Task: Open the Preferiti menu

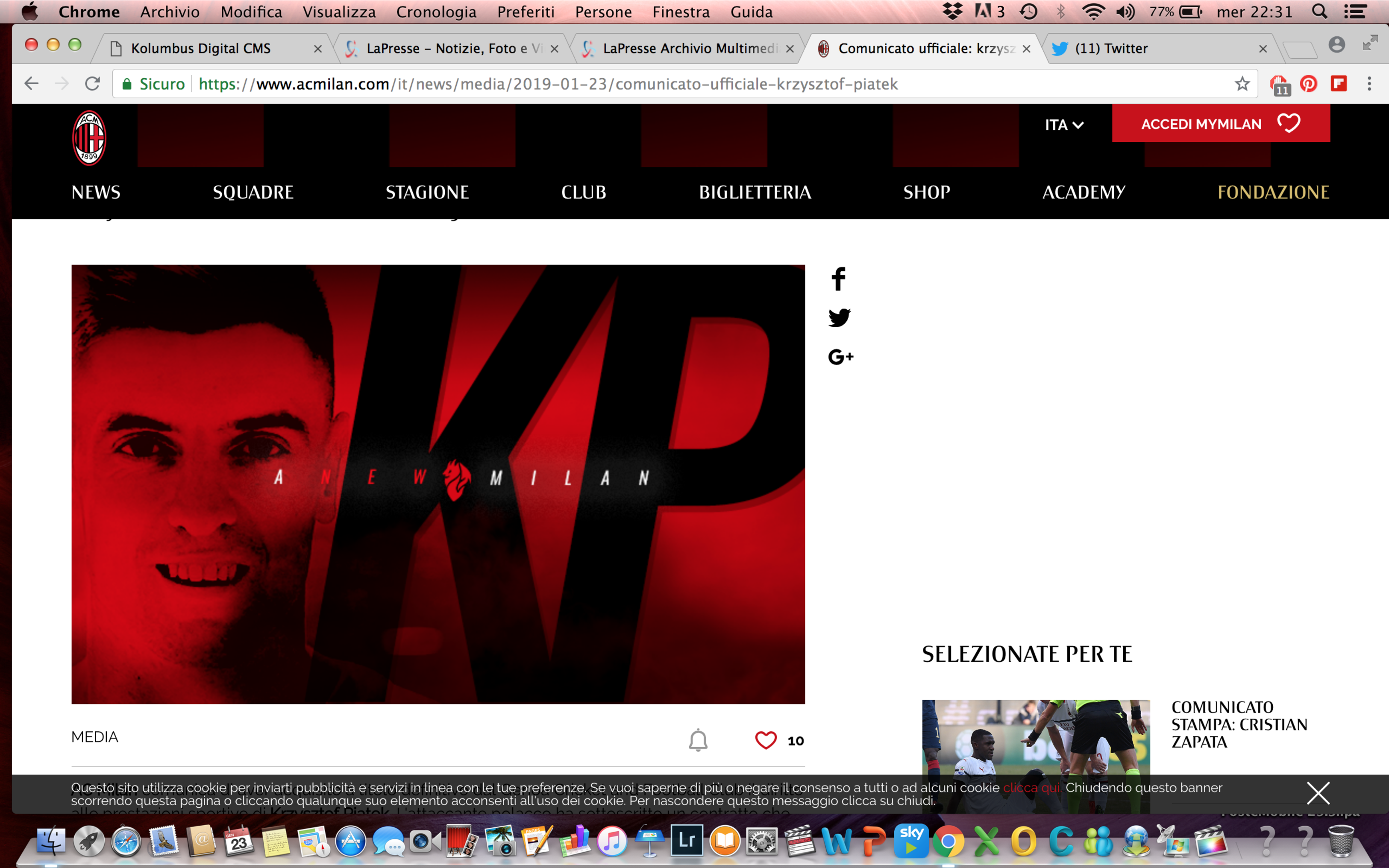Action: [526, 12]
